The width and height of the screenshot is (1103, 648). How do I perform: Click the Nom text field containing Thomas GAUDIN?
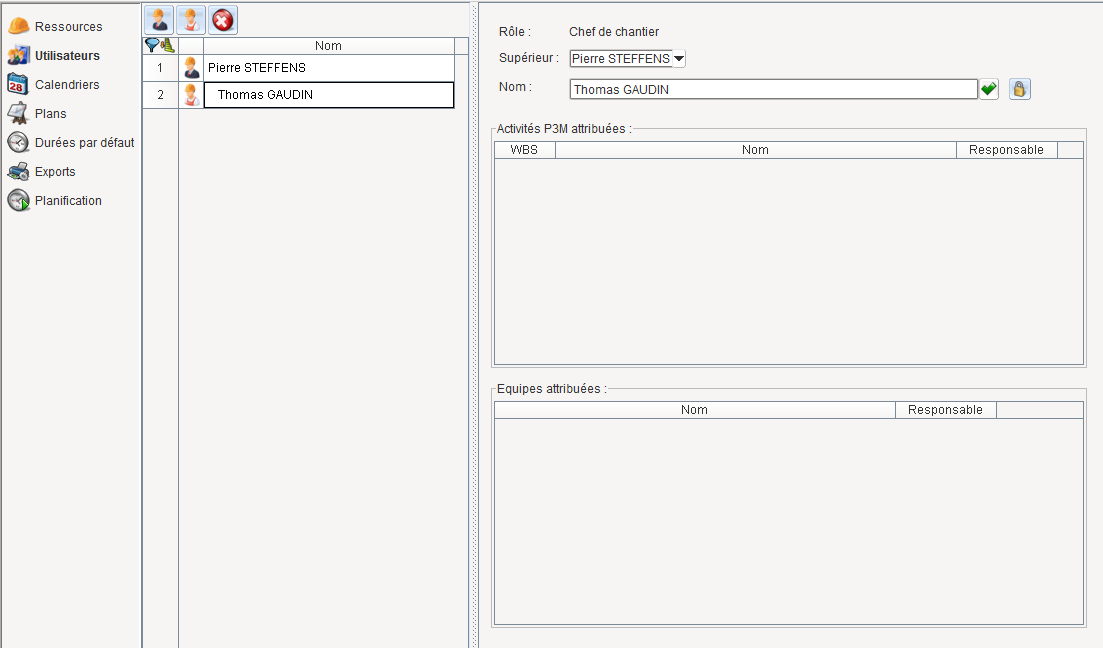pyautogui.click(x=772, y=90)
